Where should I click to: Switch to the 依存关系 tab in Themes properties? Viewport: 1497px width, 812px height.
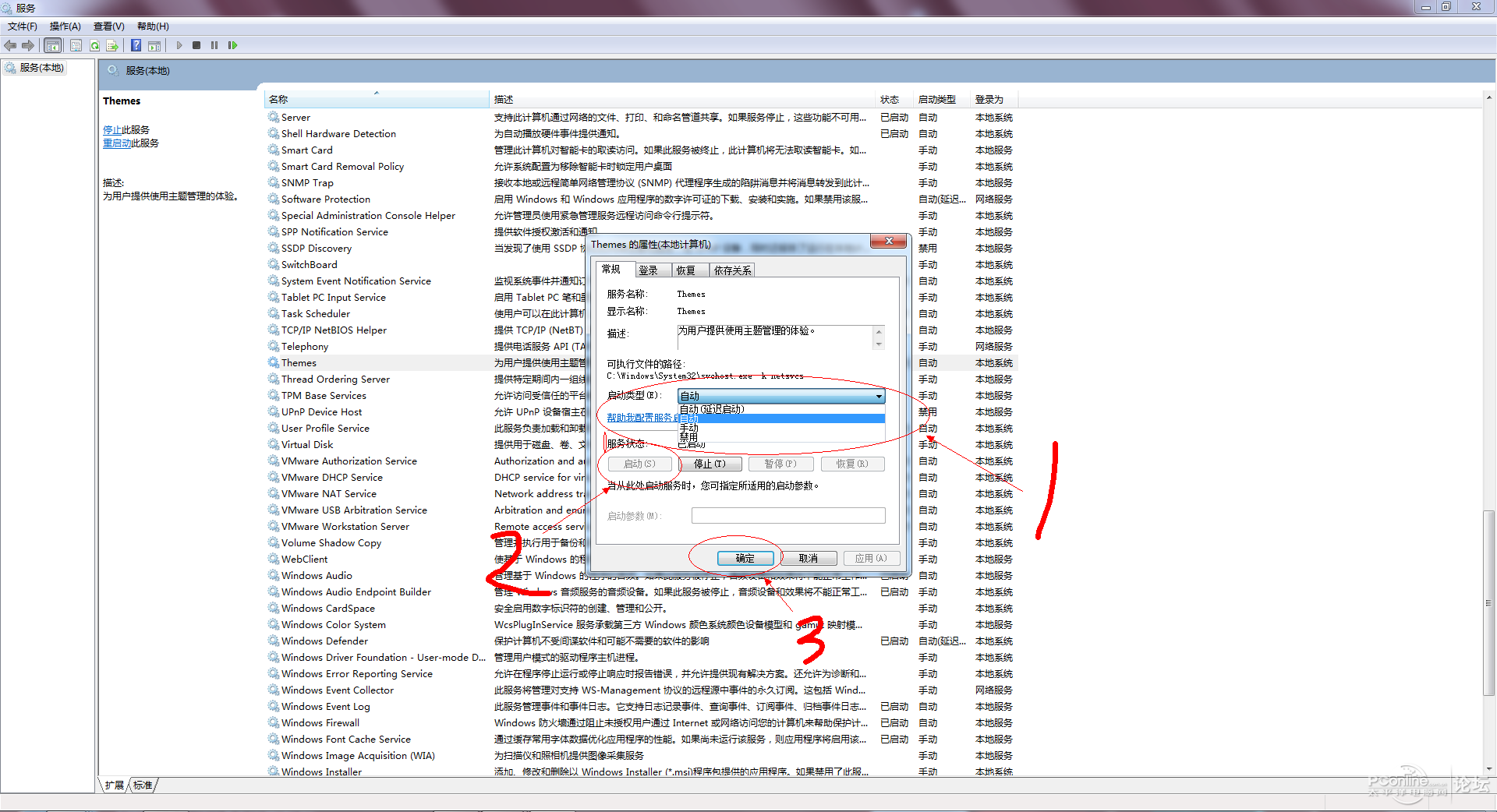click(732, 270)
